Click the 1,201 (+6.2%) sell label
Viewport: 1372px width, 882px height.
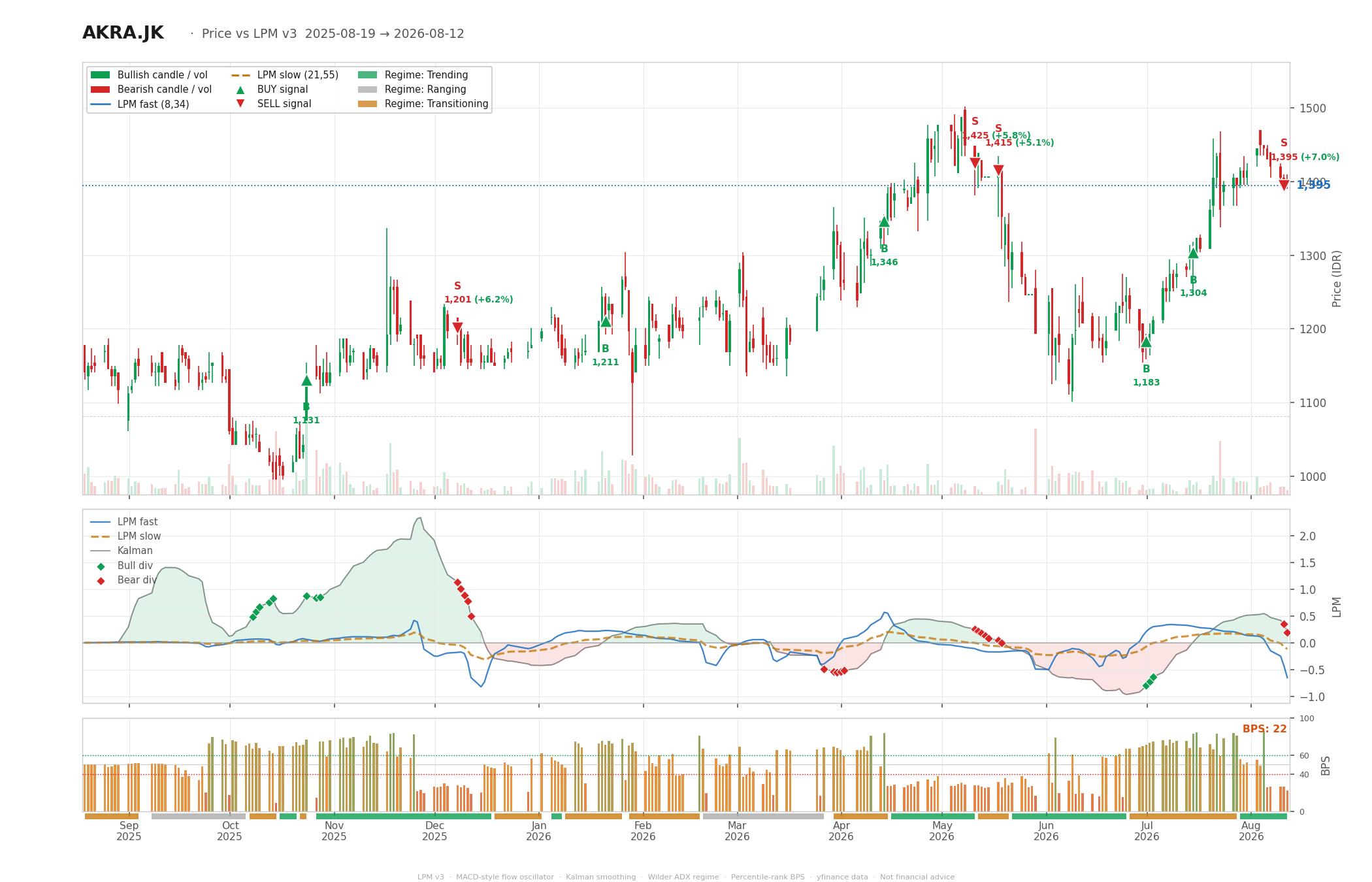[479, 300]
